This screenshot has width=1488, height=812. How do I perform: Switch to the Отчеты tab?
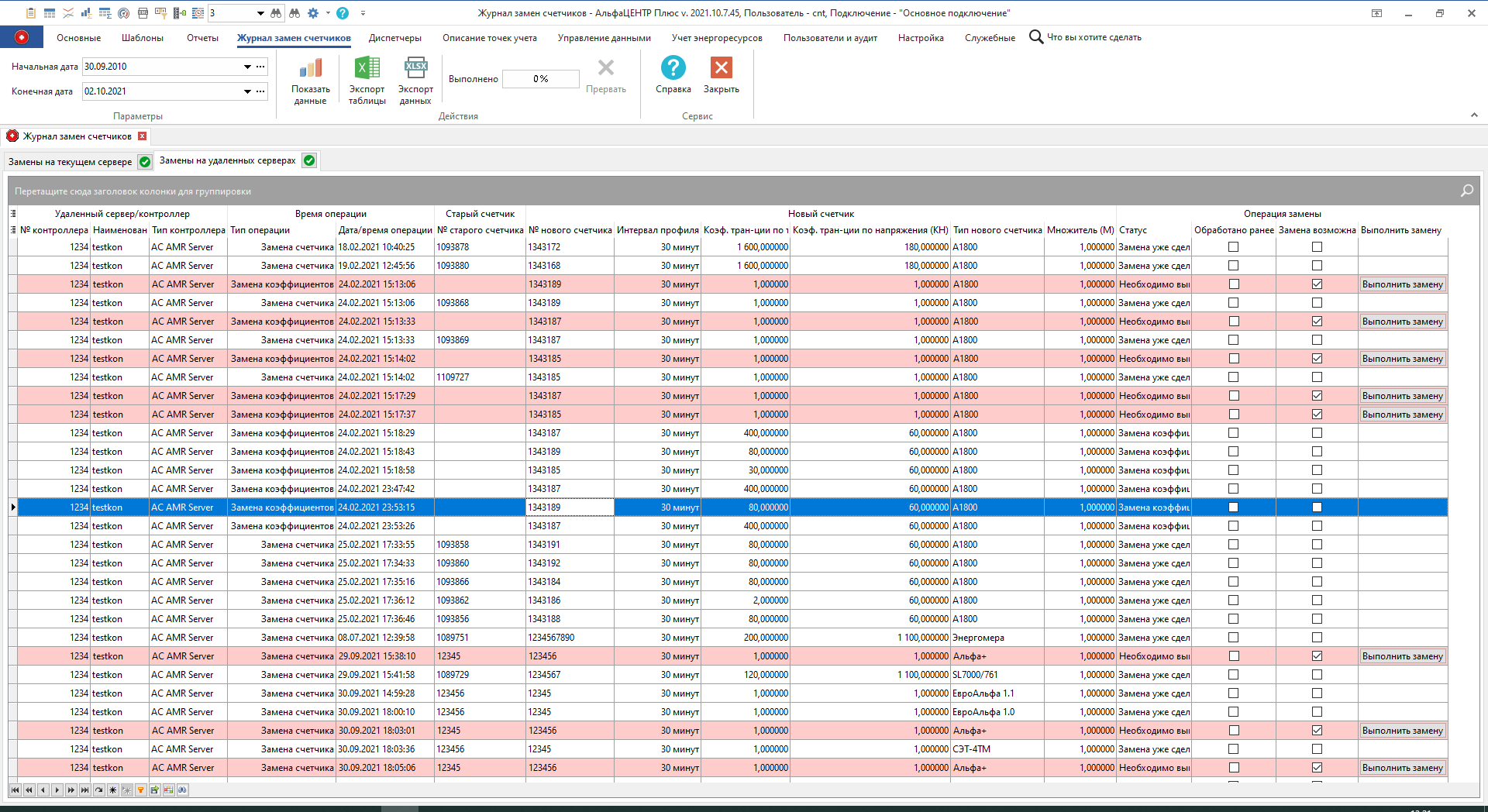(x=201, y=37)
